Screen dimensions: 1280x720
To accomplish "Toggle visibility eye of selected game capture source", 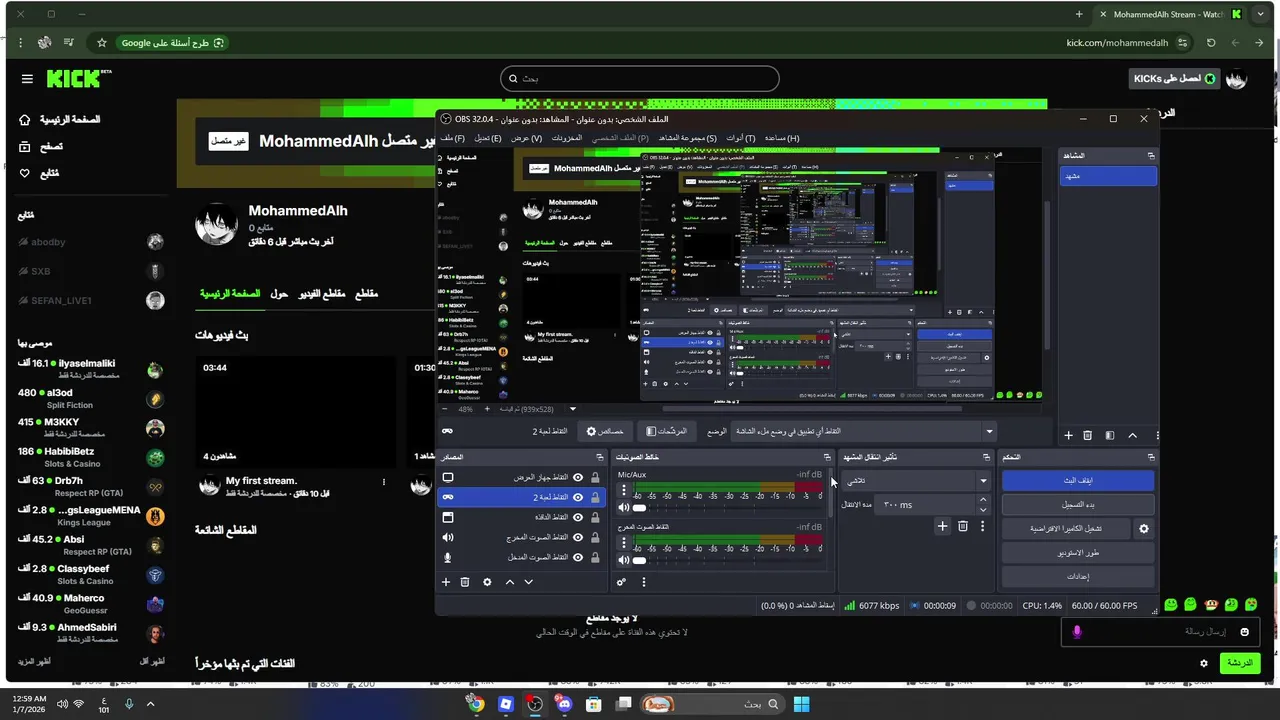I will coord(578,497).
